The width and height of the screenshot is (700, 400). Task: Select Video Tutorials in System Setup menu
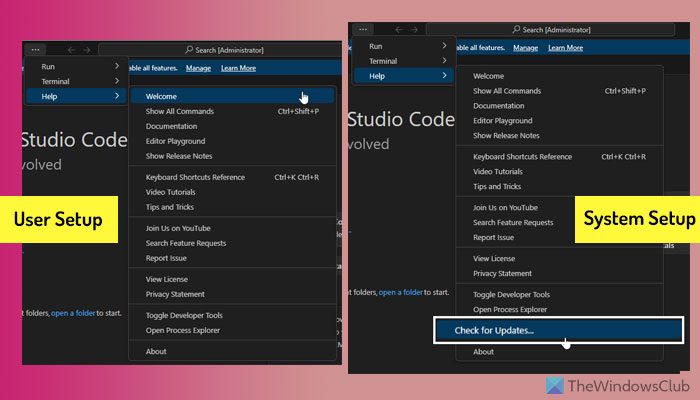point(559,171)
